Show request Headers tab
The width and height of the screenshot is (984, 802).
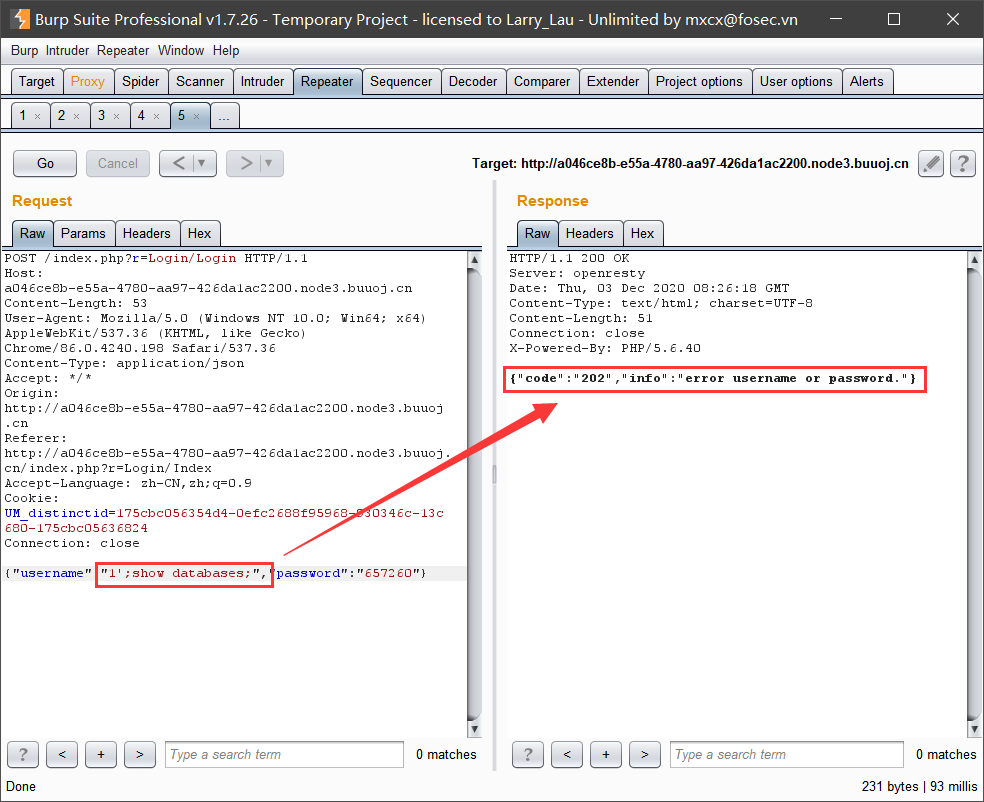(147, 233)
